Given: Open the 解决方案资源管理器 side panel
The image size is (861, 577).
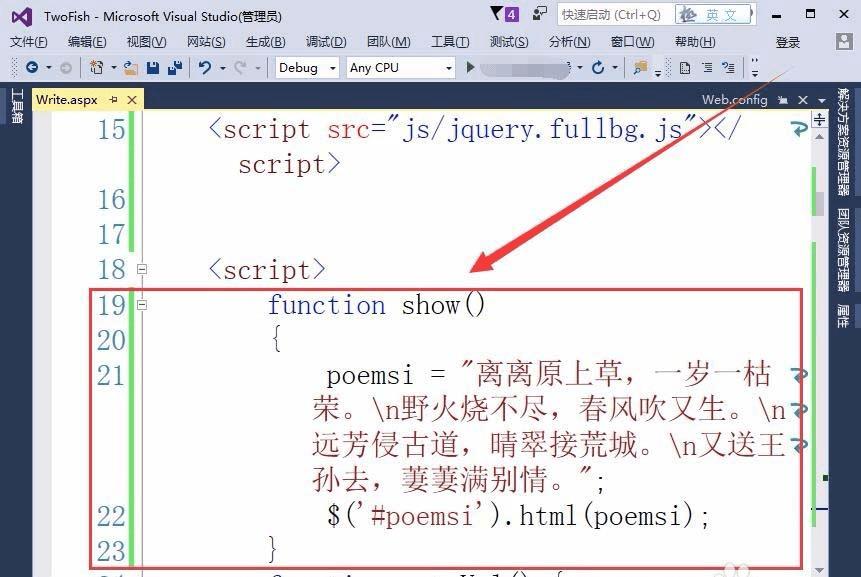Looking at the screenshot, I should 843,142.
